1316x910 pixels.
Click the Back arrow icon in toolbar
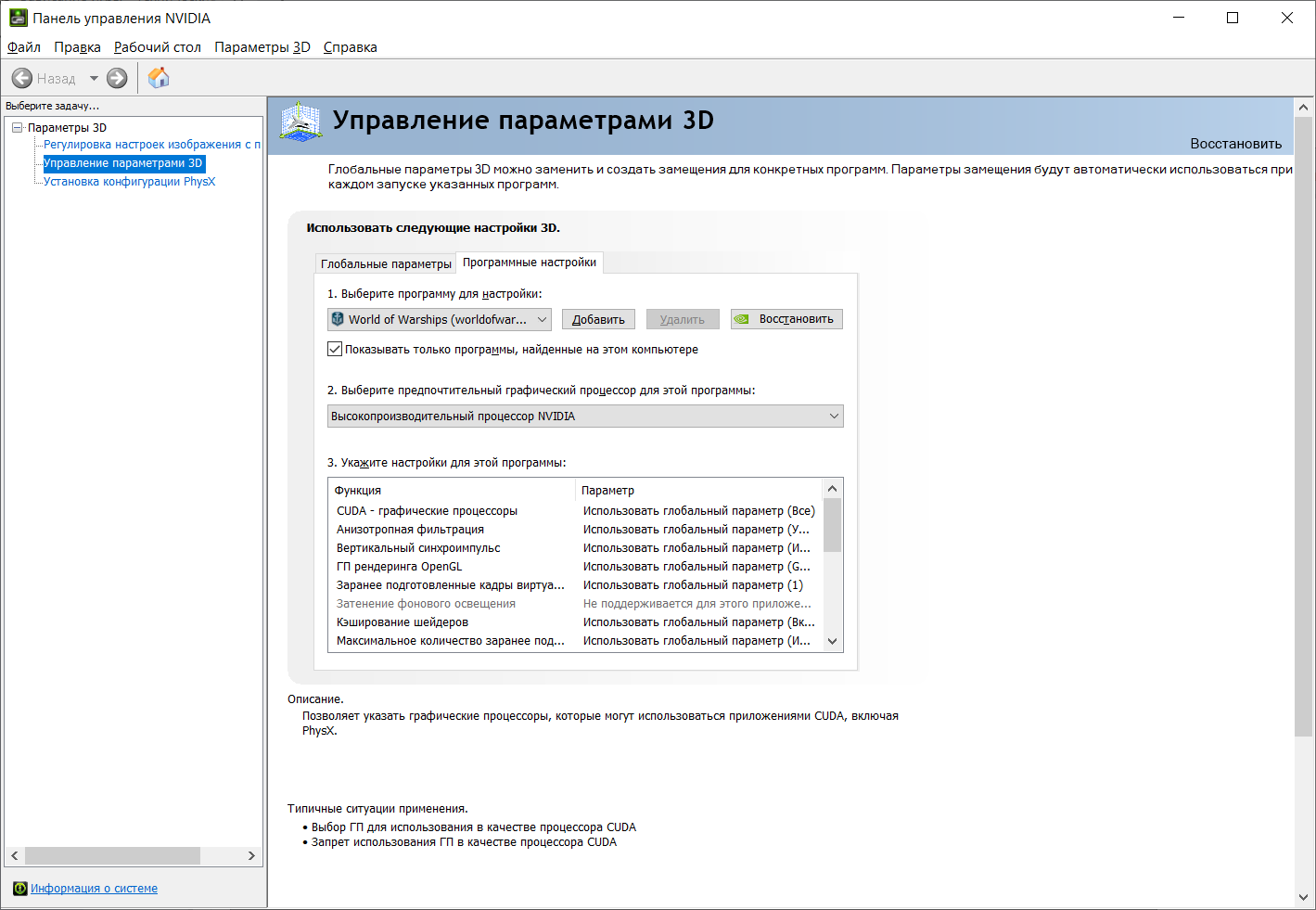pyautogui.click(x=22, y=79)
